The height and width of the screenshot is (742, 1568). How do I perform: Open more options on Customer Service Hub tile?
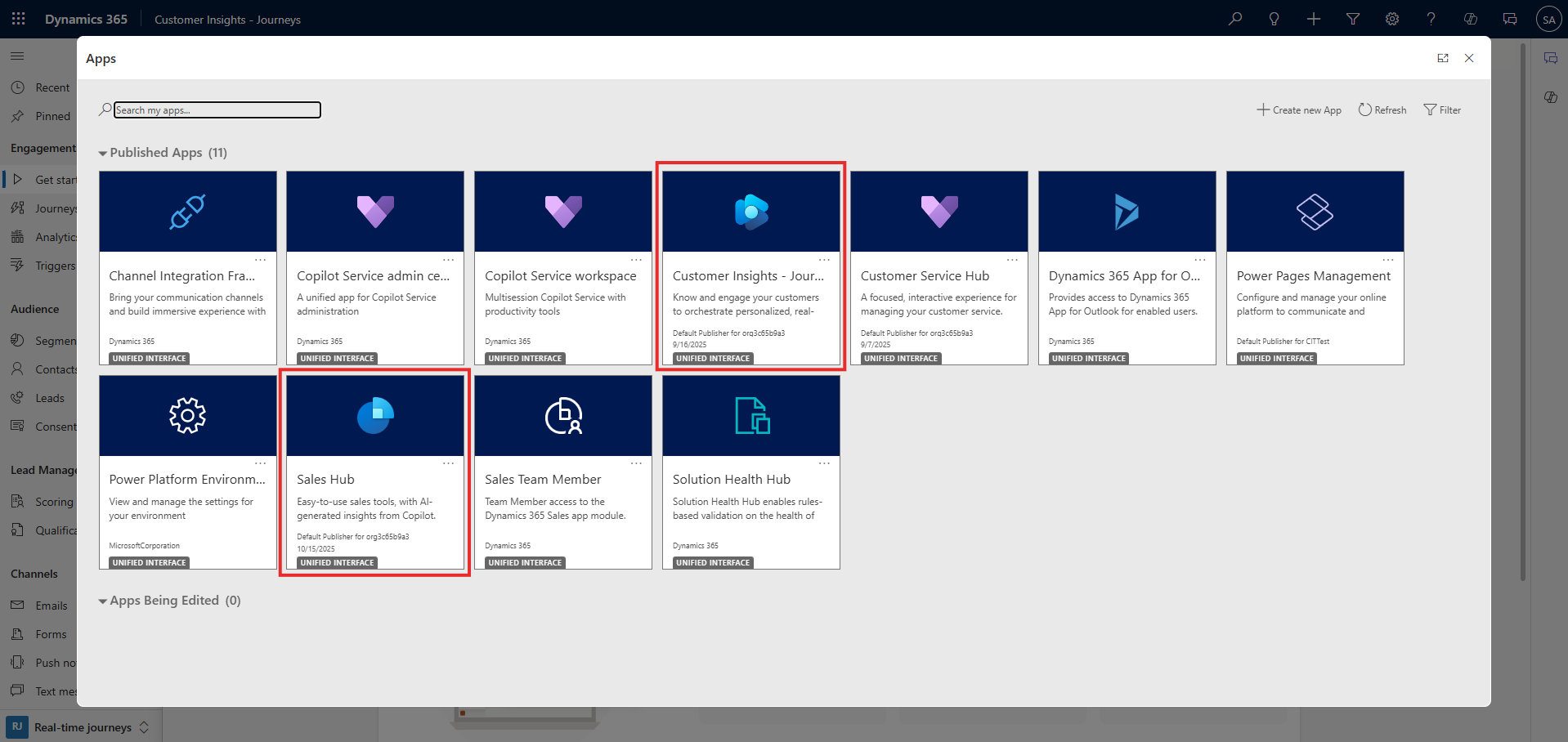click(1013, 260)
